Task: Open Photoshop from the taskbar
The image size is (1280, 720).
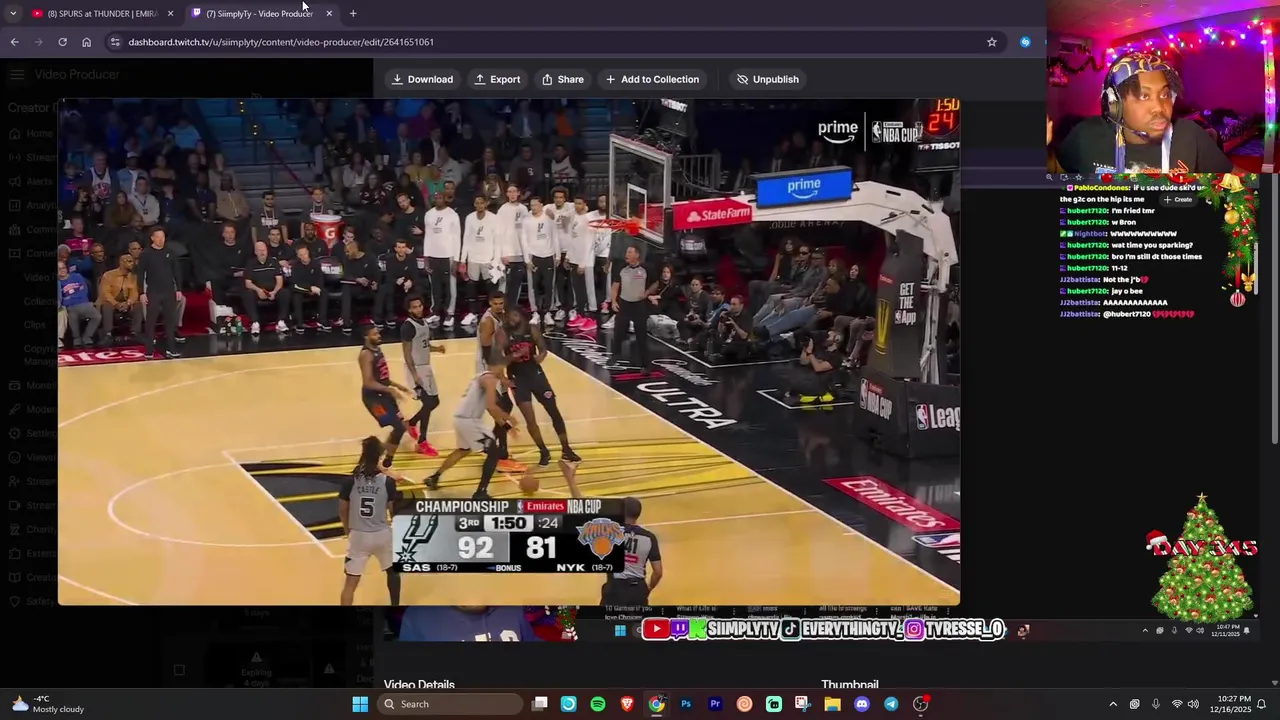Action: click(686, 704)
